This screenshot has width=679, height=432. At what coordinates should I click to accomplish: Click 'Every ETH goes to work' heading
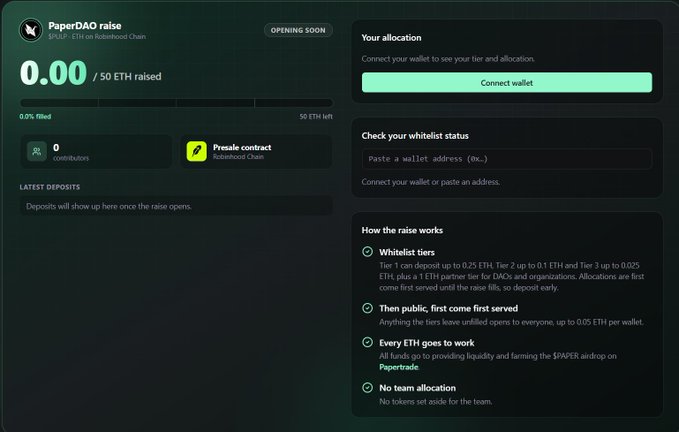point(427,343)
